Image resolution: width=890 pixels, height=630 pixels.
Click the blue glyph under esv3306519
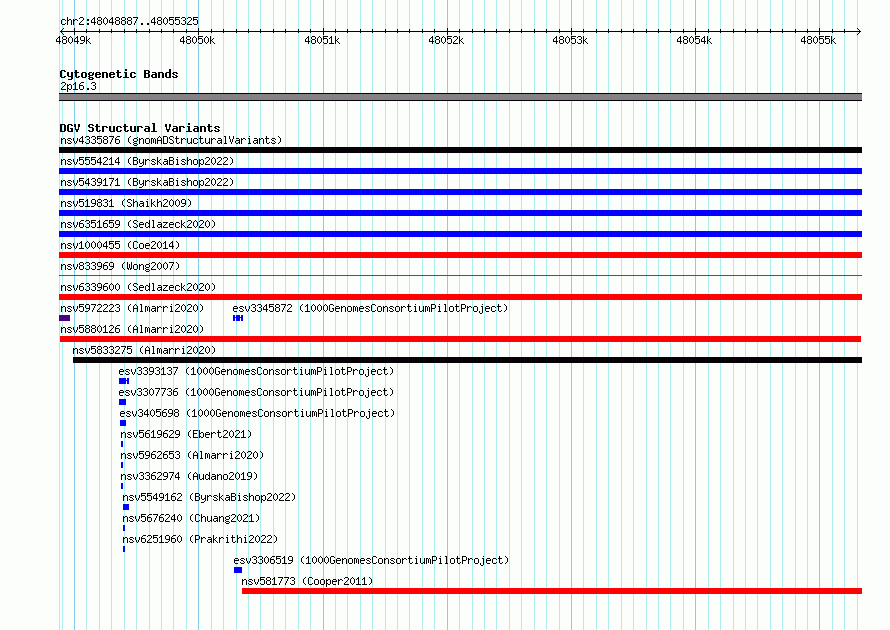click(238, 570)
